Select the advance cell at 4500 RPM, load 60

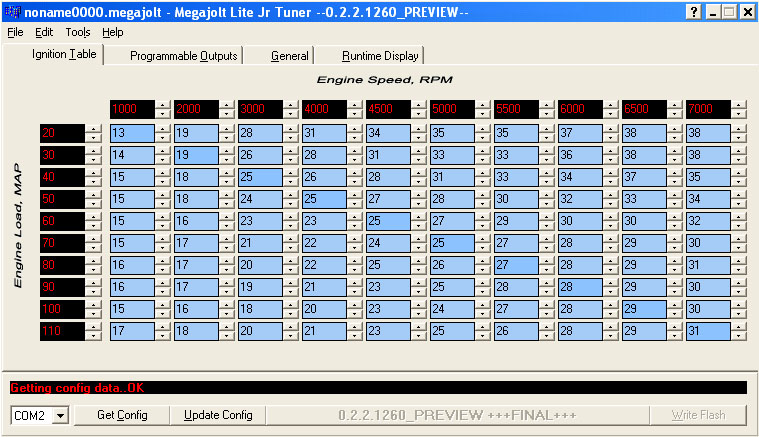389,221
